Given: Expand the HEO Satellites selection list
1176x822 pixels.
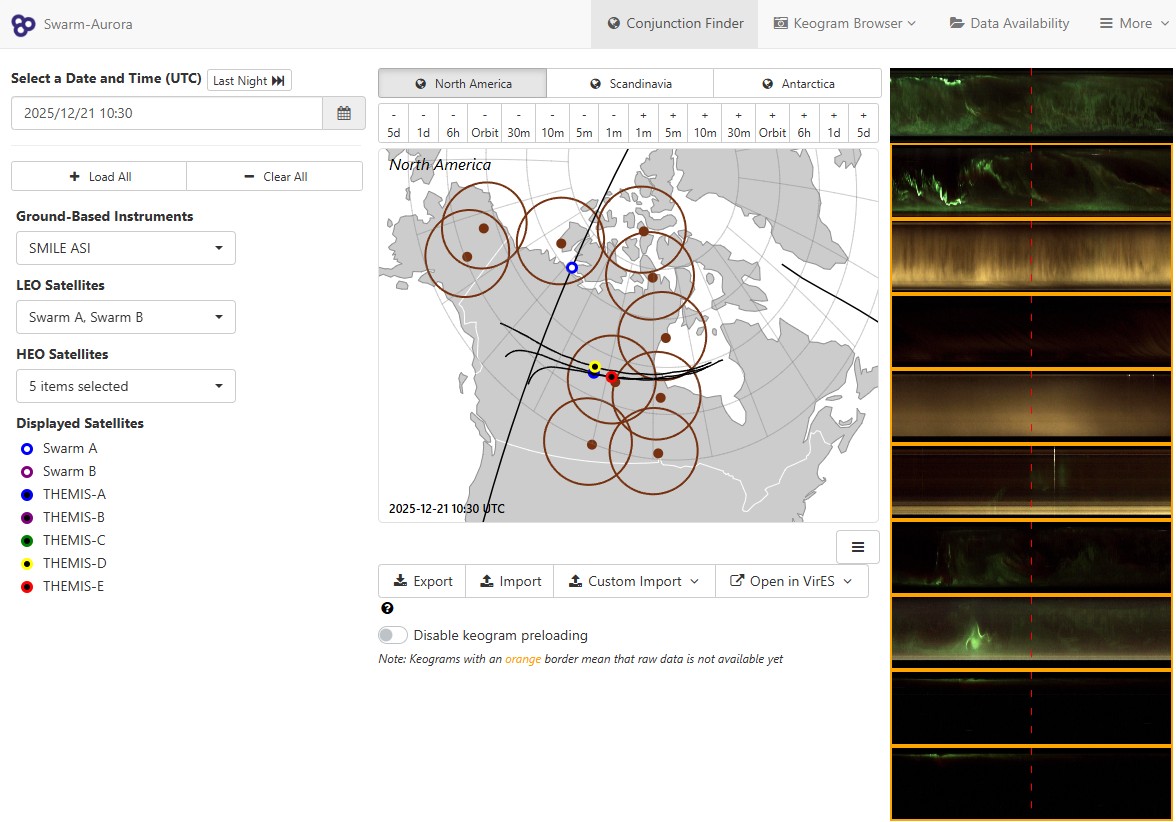Looking at the screenshot, I should point(125,386).
